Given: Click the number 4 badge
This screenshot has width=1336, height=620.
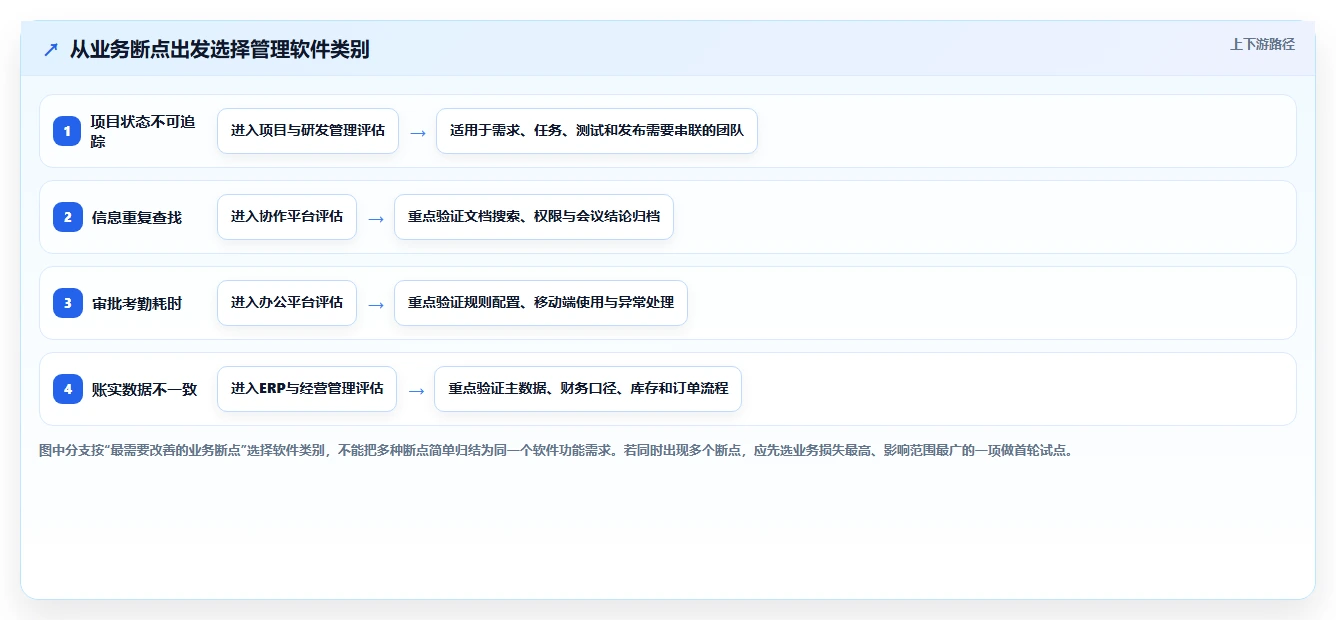Looking at the screenshot, I should [x=68, y=389].
